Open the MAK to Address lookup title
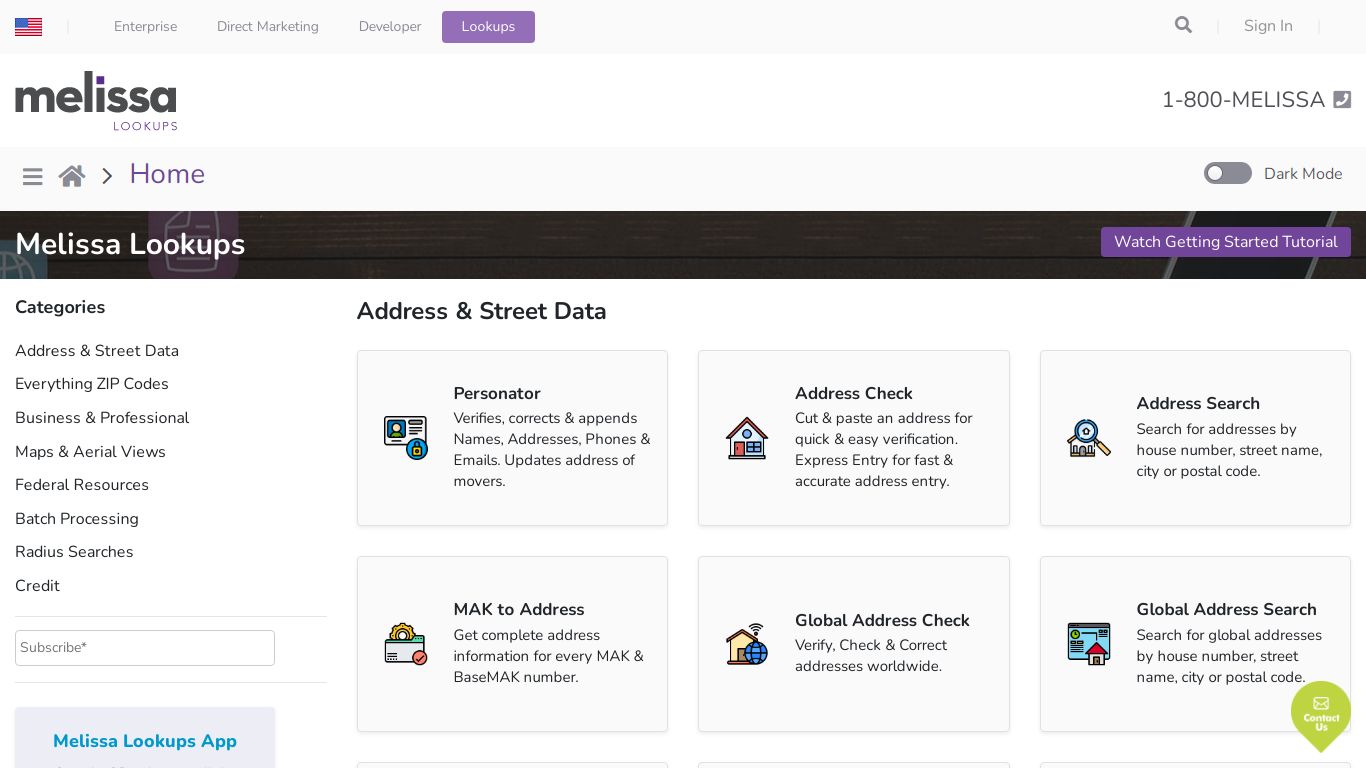 [x=519, y=610]
